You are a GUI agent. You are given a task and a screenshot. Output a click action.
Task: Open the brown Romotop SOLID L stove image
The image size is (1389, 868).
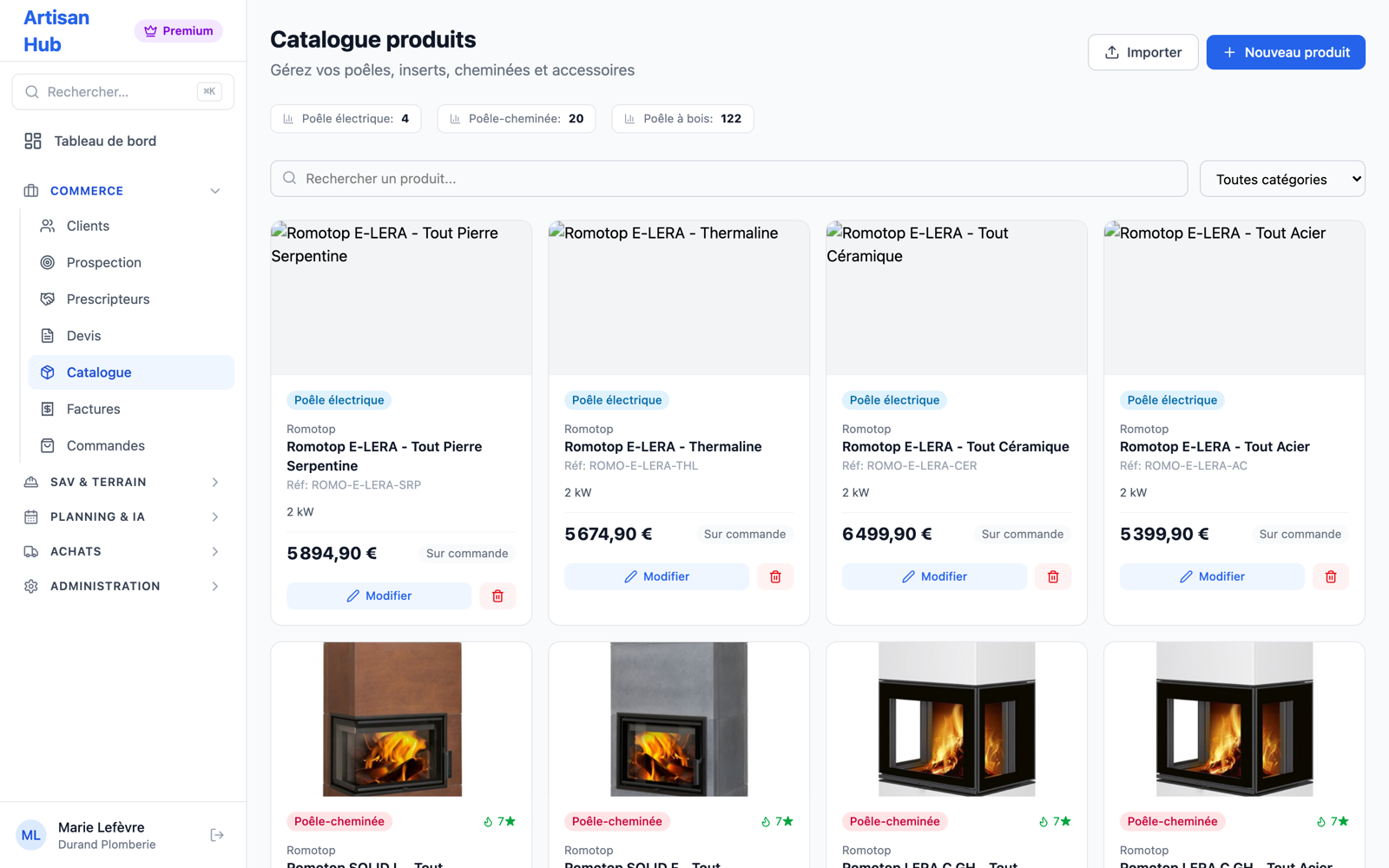pyautogui.click(x=392, y=719)
